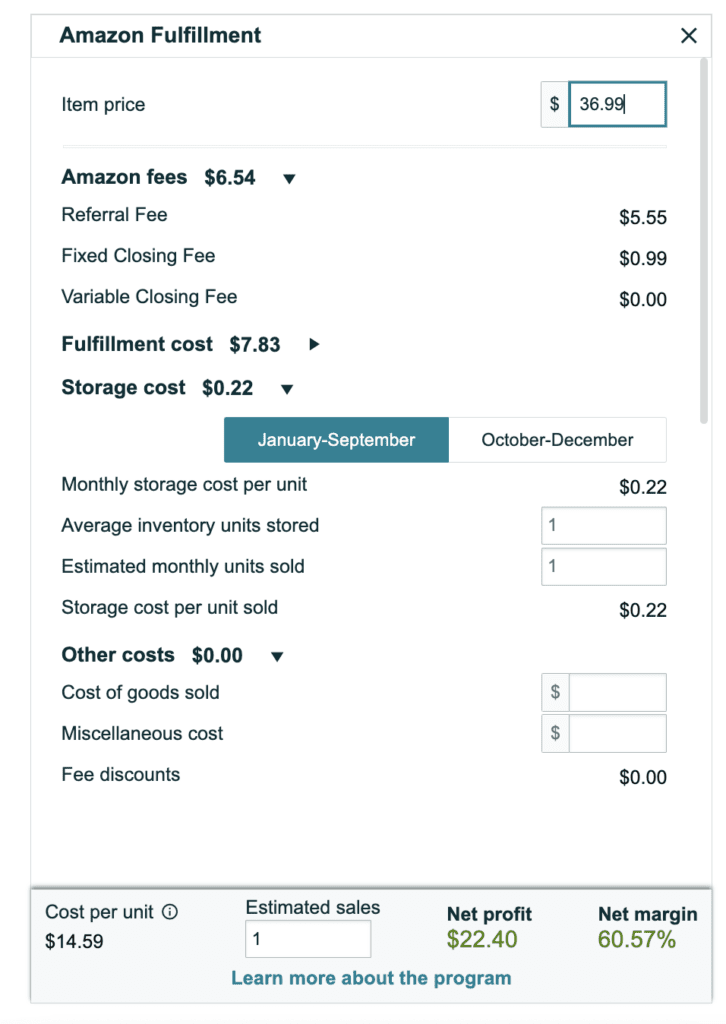726x1024 pixels.
Task: Click the dollar sign beside Miscellaneous cost
Action: [x=555, y=733]
